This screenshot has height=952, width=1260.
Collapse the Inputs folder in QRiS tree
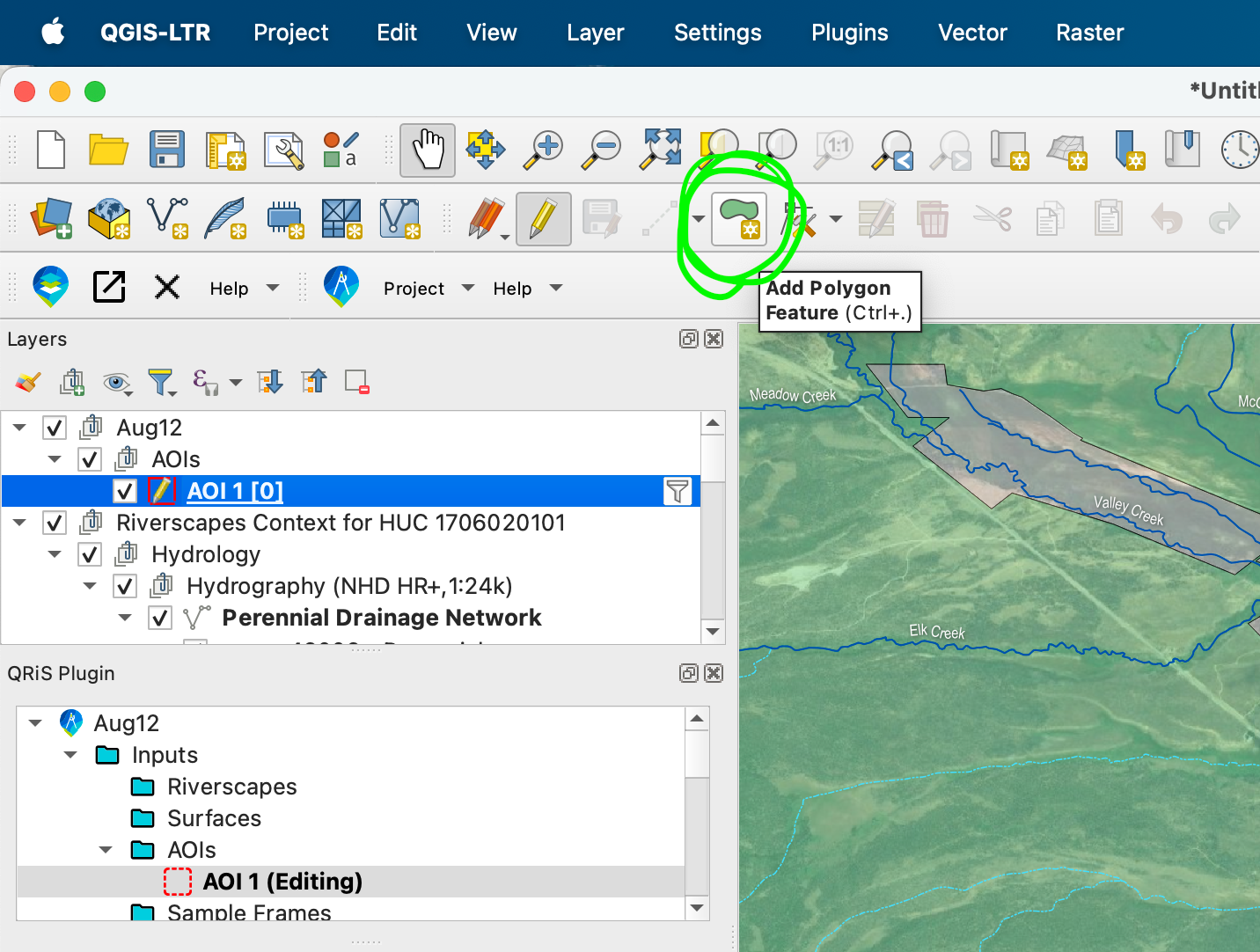[70, 755]
